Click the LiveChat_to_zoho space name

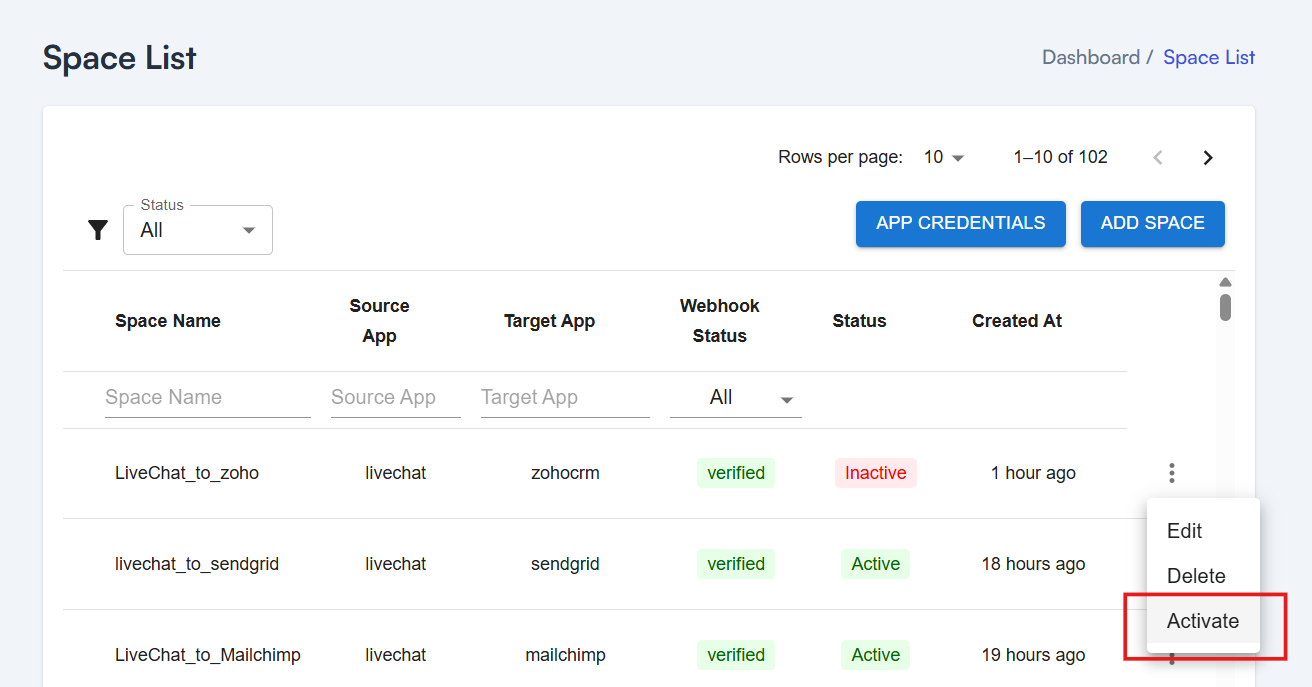point(187,473)
